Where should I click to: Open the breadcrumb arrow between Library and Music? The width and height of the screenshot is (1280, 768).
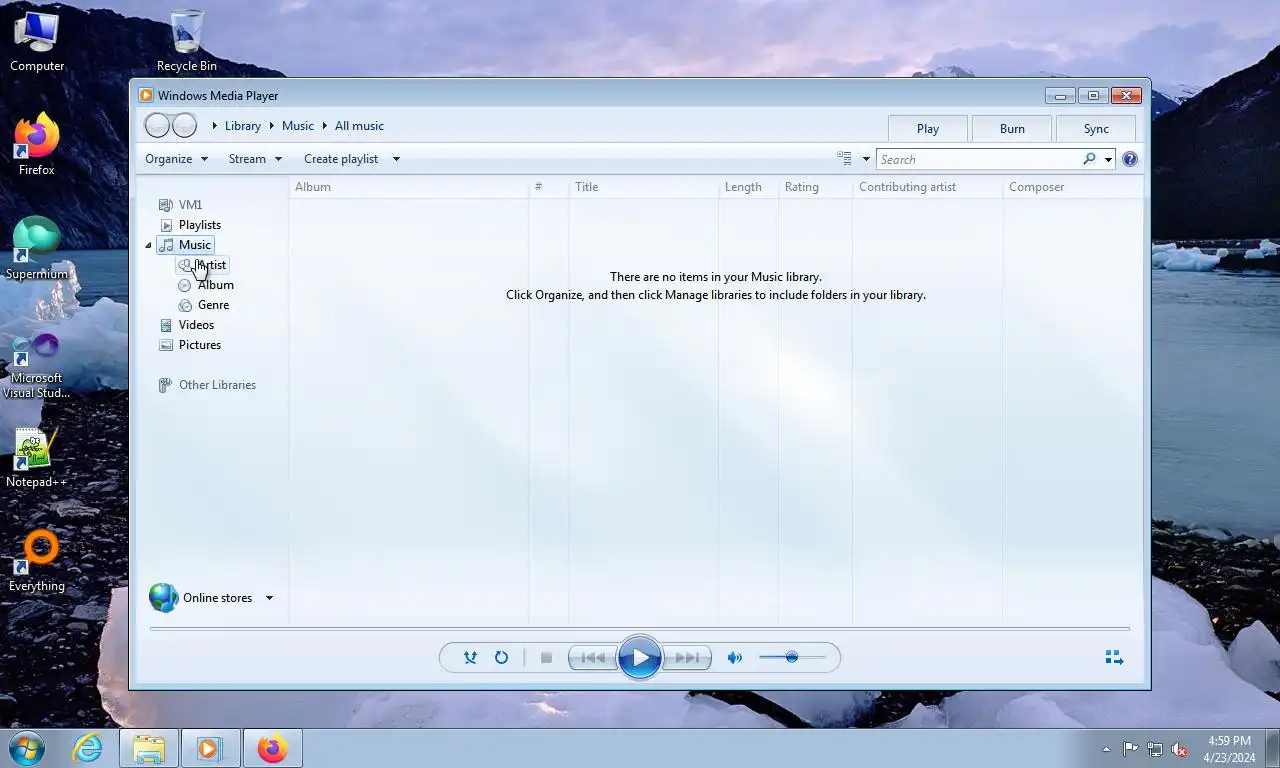pyautogui.click(x=271, y=126)
